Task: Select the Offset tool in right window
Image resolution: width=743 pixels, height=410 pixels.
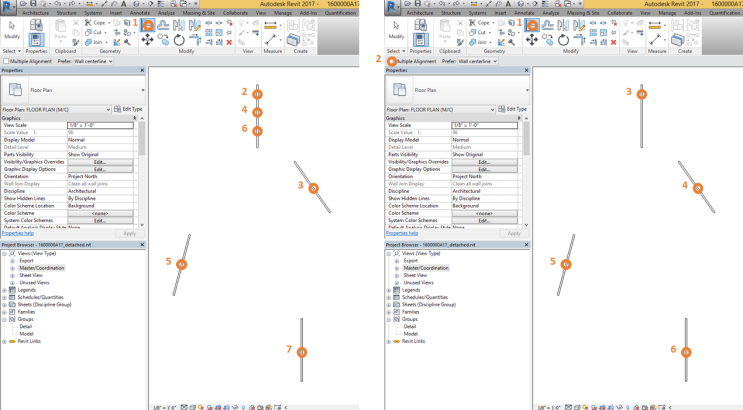Action: pyautogui.click(x=547, y=25)
